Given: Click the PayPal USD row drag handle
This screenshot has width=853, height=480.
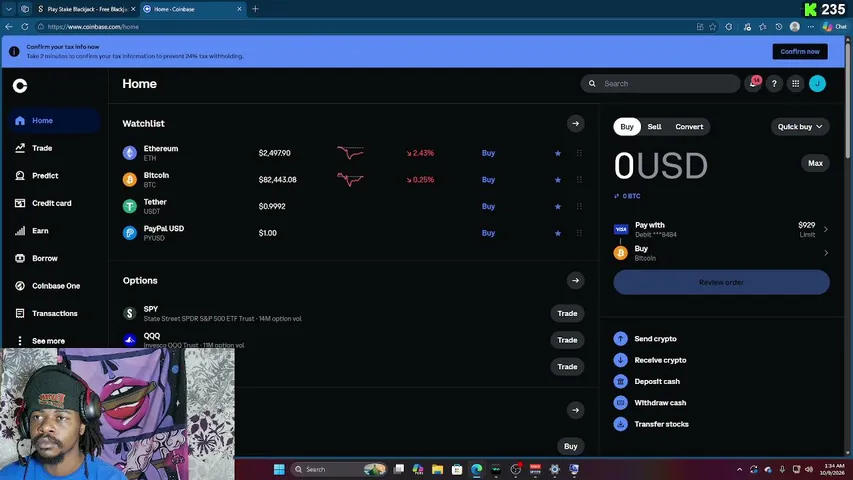Looking at the screenshot, I should pyautogui.click(x=579, y=233).
